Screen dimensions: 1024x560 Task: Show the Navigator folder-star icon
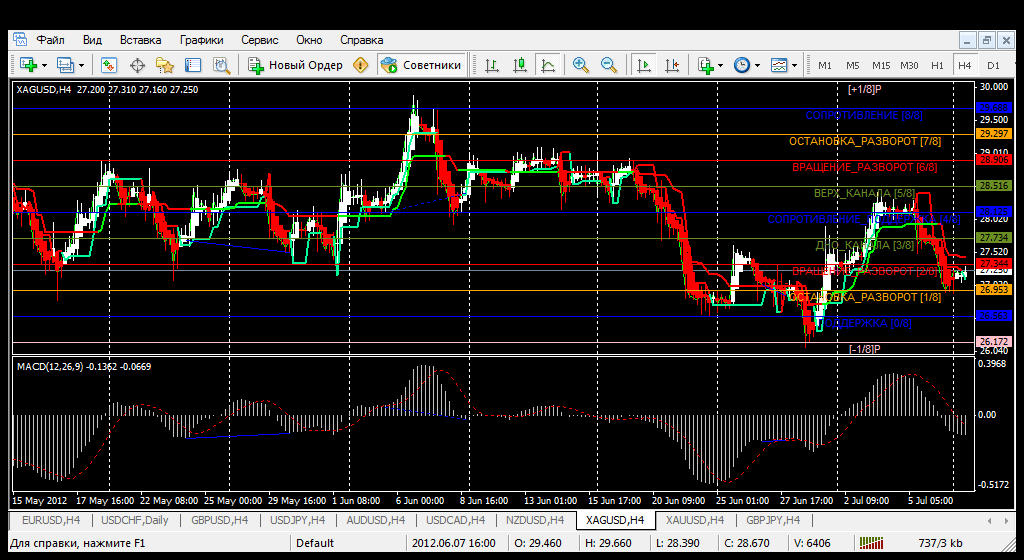point(165,65)
